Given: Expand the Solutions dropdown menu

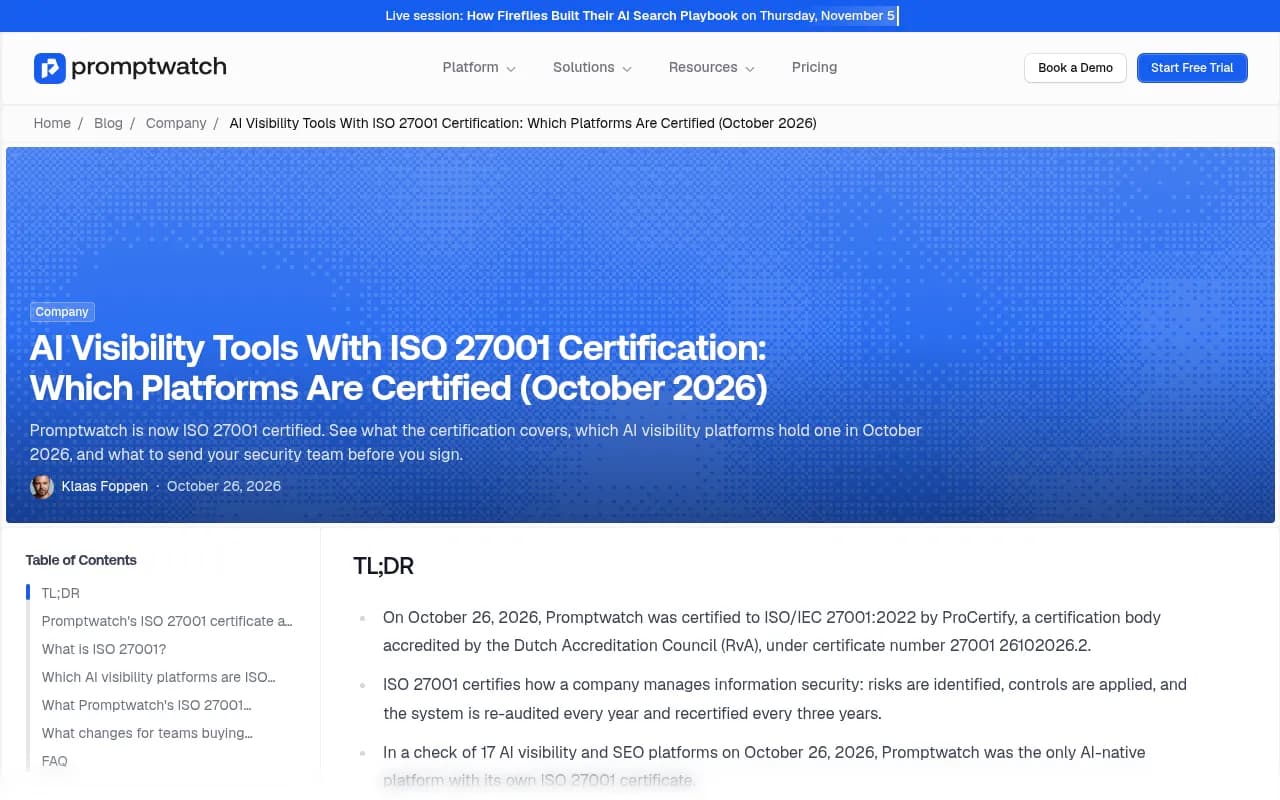Looking at the screenshot, I should (592, 67).
